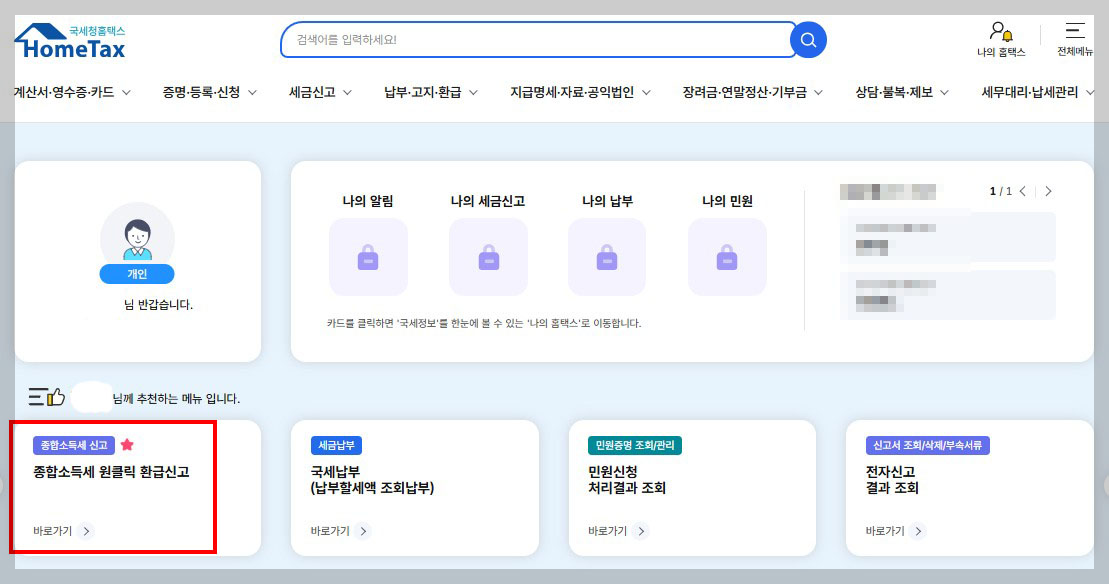Image resolution: width=1109 pixels, height=584 pixels.
Task: Click the next arrow in the notice pager
Action: (1048, 190)
